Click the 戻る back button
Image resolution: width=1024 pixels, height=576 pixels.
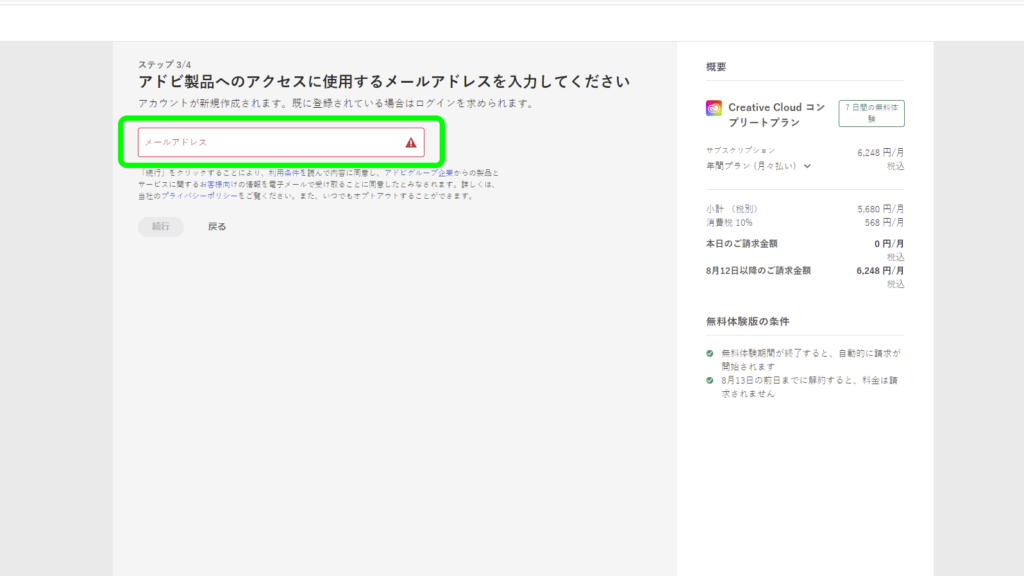(217, 227)
